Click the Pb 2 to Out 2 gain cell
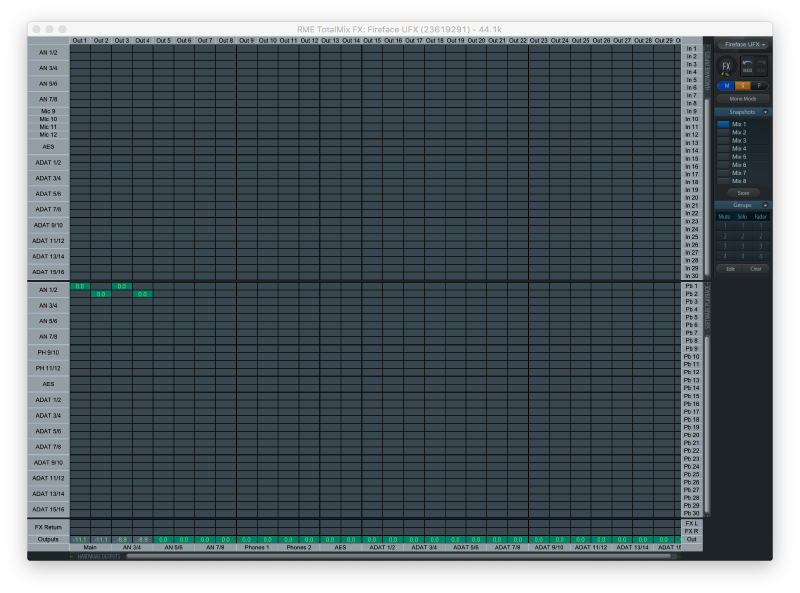Image resolution: width=800 pixels, height=593 pixels. click(x=101, y=294)
